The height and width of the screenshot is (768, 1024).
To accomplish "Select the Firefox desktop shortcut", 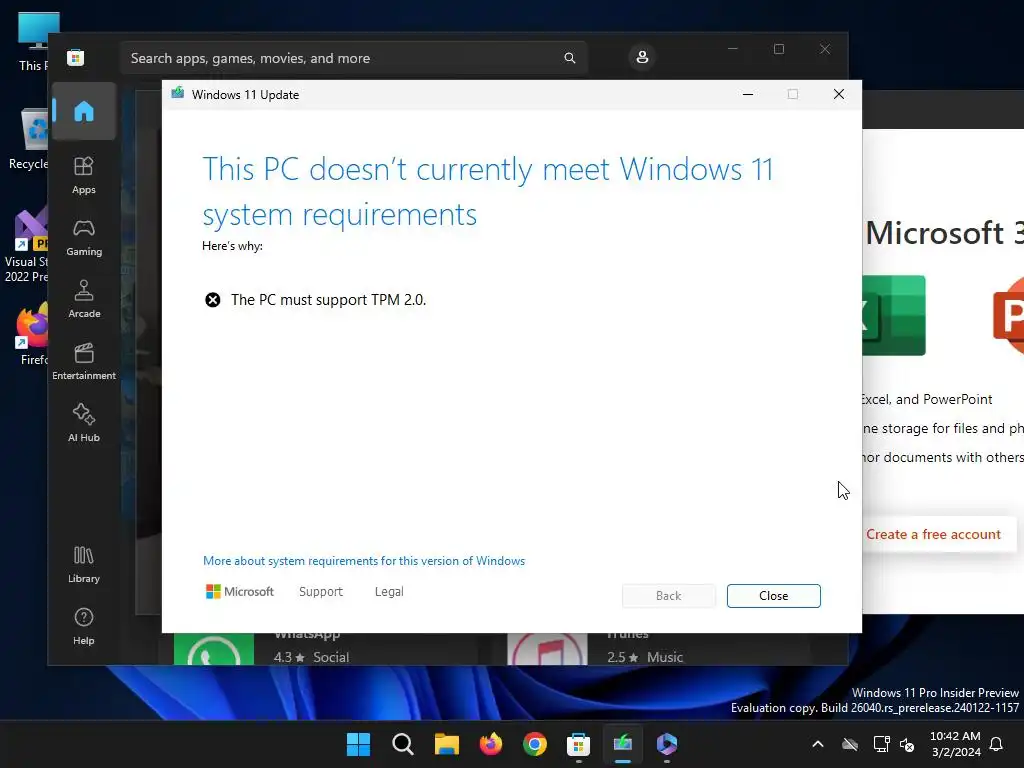I will [33, 335].
